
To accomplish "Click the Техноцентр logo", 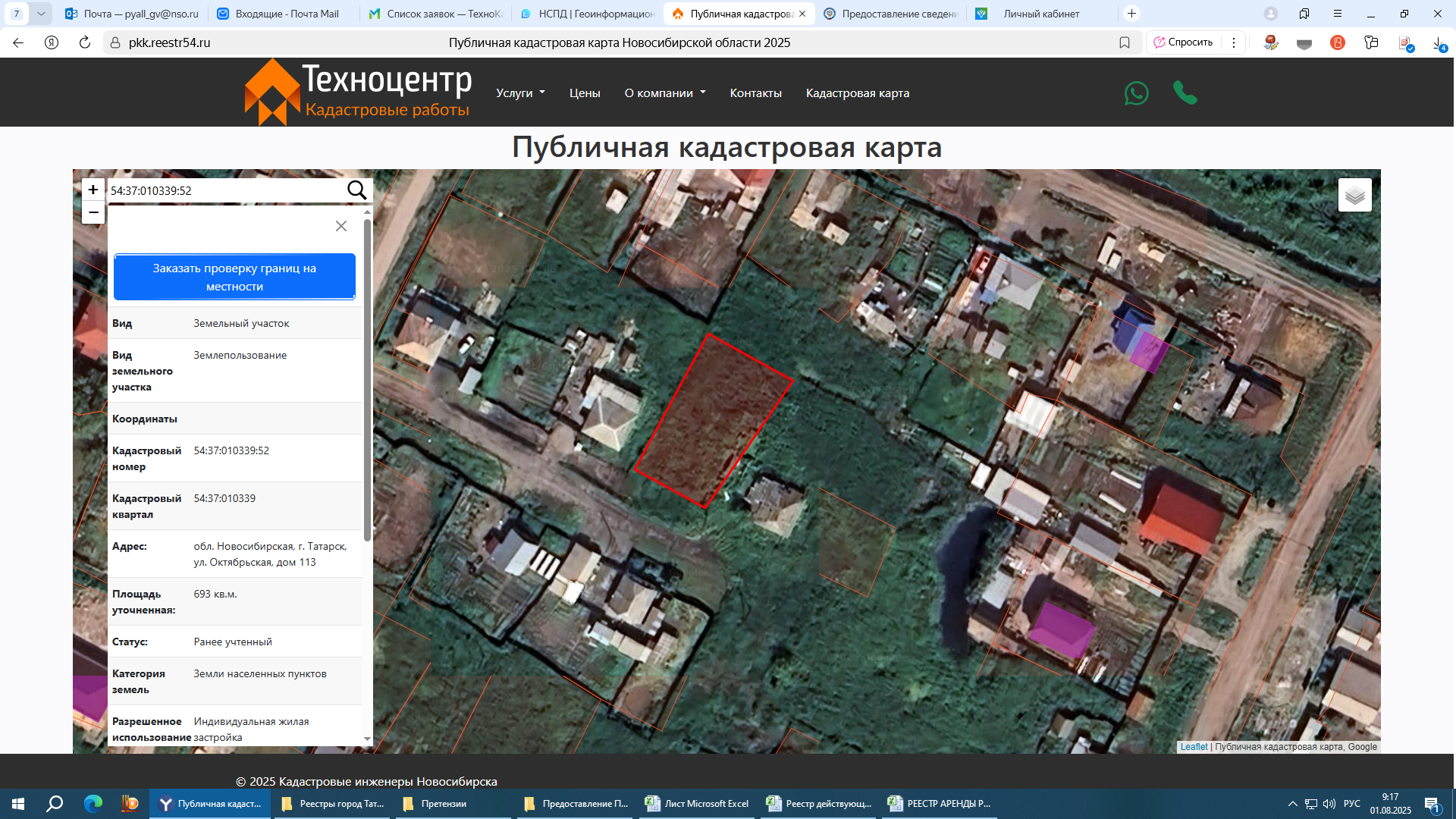I will click(358, 93).
